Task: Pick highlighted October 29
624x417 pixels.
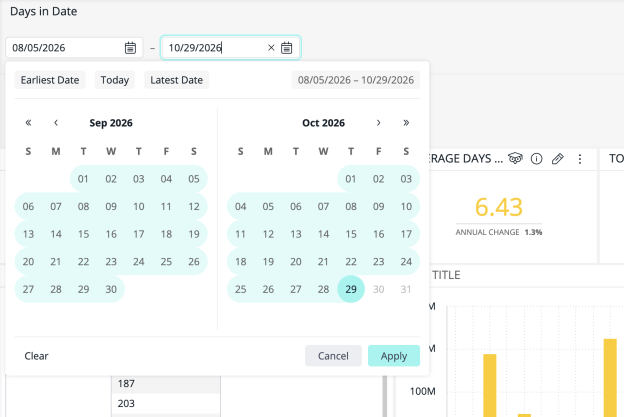Action: (351, 289)
